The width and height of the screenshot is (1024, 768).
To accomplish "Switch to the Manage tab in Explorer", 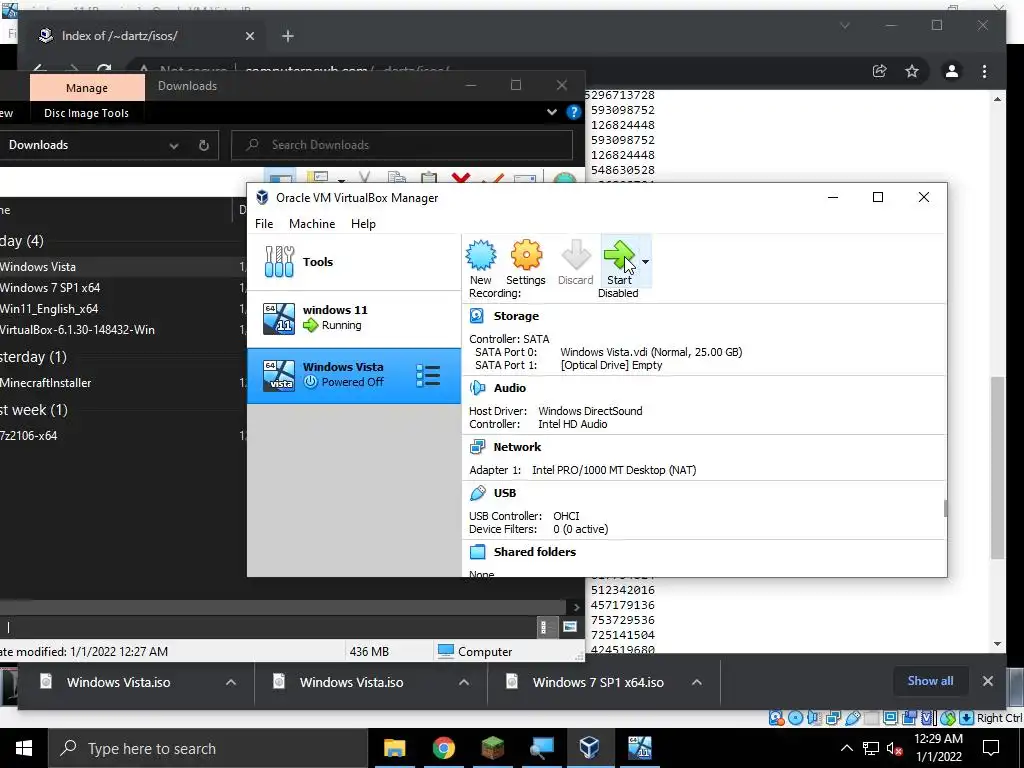I will coord(87,88).
